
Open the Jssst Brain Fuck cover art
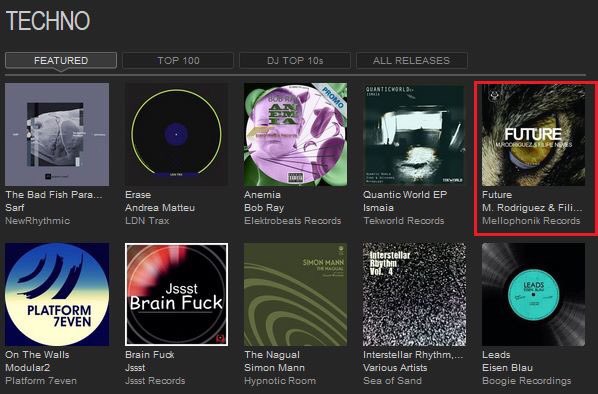tap(176, 294)
